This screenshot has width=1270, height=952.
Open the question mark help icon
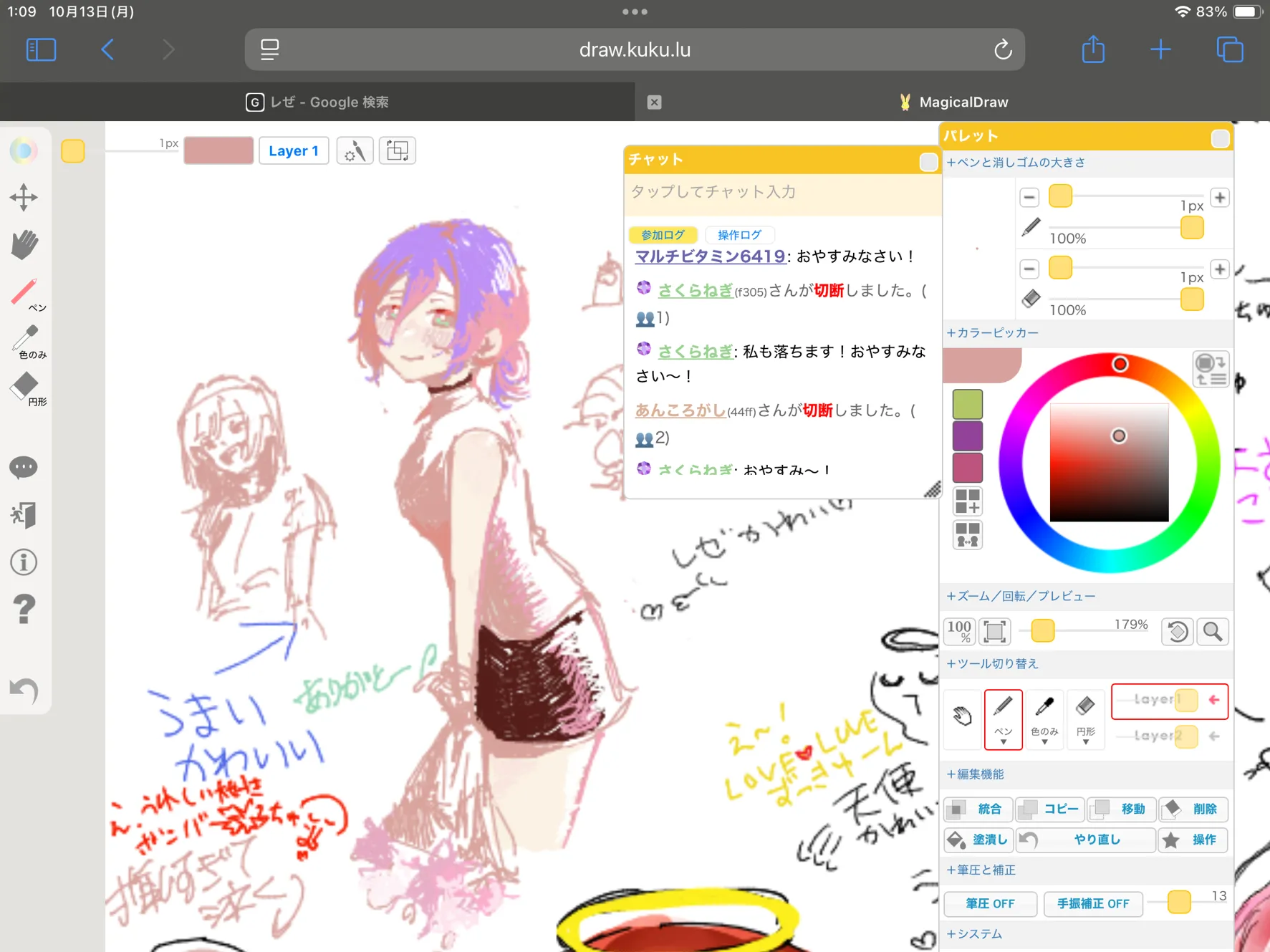tap(24, 610)
